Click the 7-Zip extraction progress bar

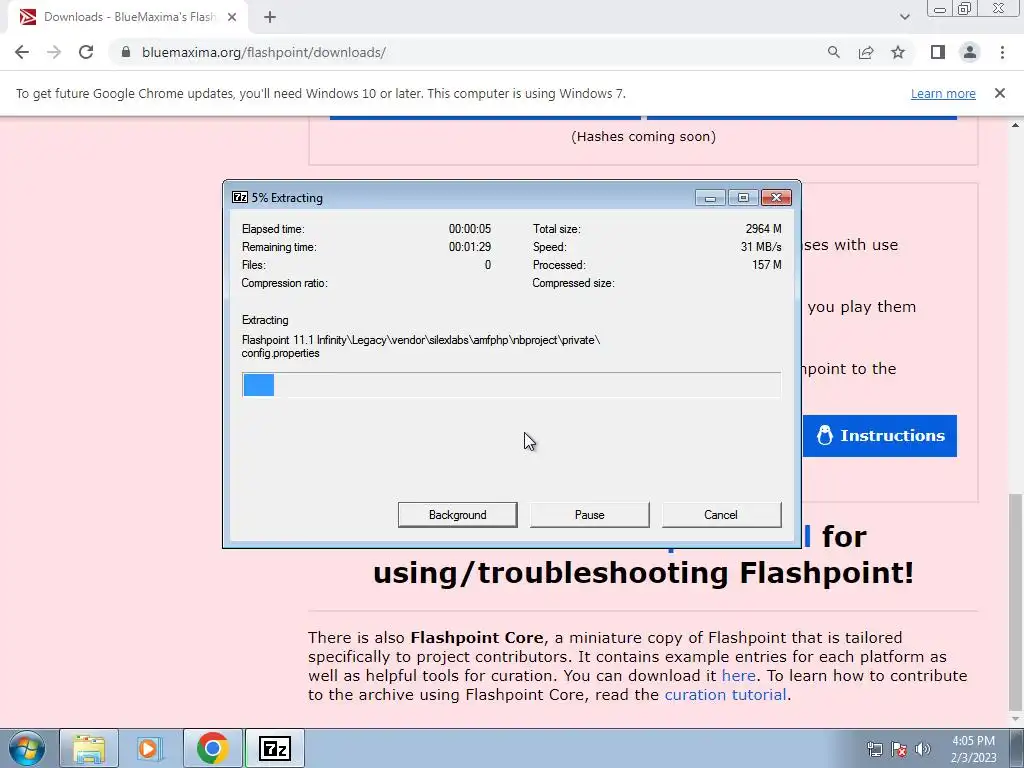(x=511, y=385)
